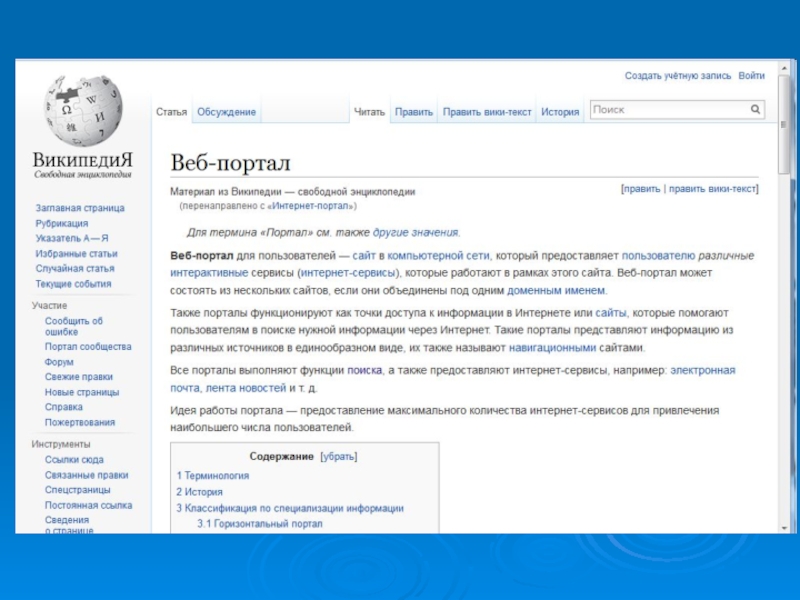
Task: Open Портал сообщества link
Action: [x=88, y=346]
